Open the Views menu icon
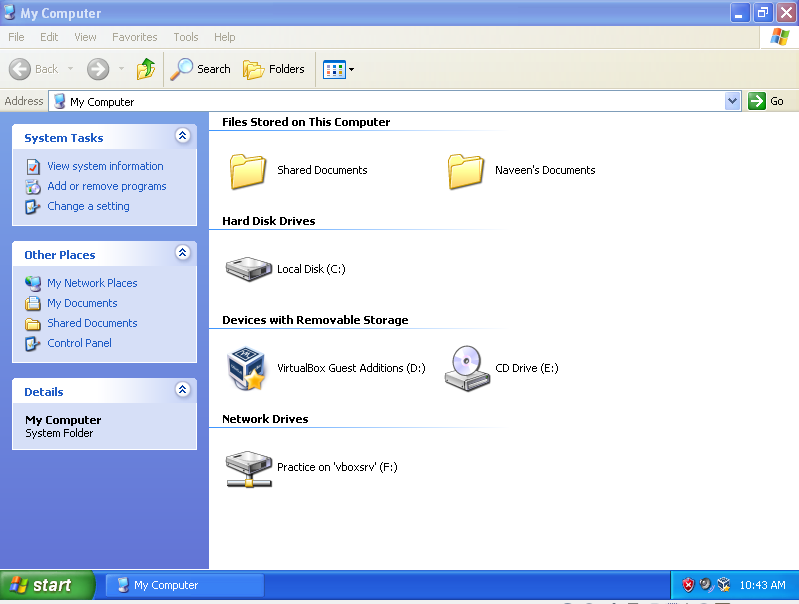799x604 pixels. (x=334, y=69)
